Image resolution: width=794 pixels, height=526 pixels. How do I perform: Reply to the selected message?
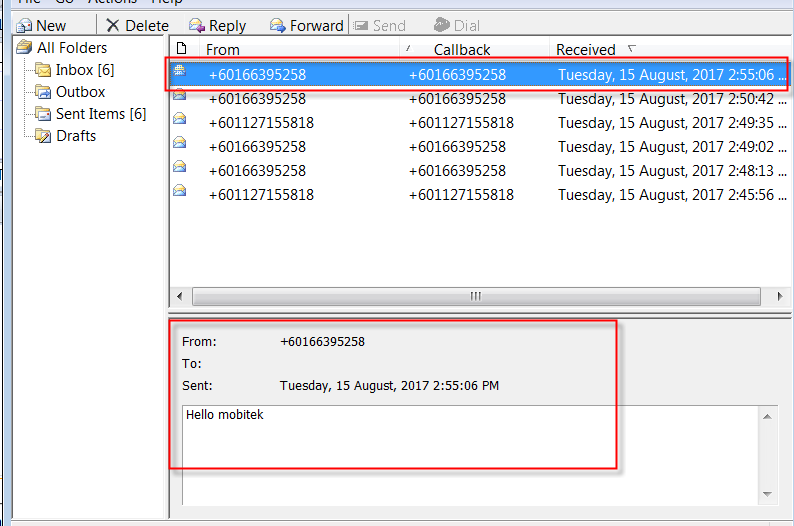point(217,26)
